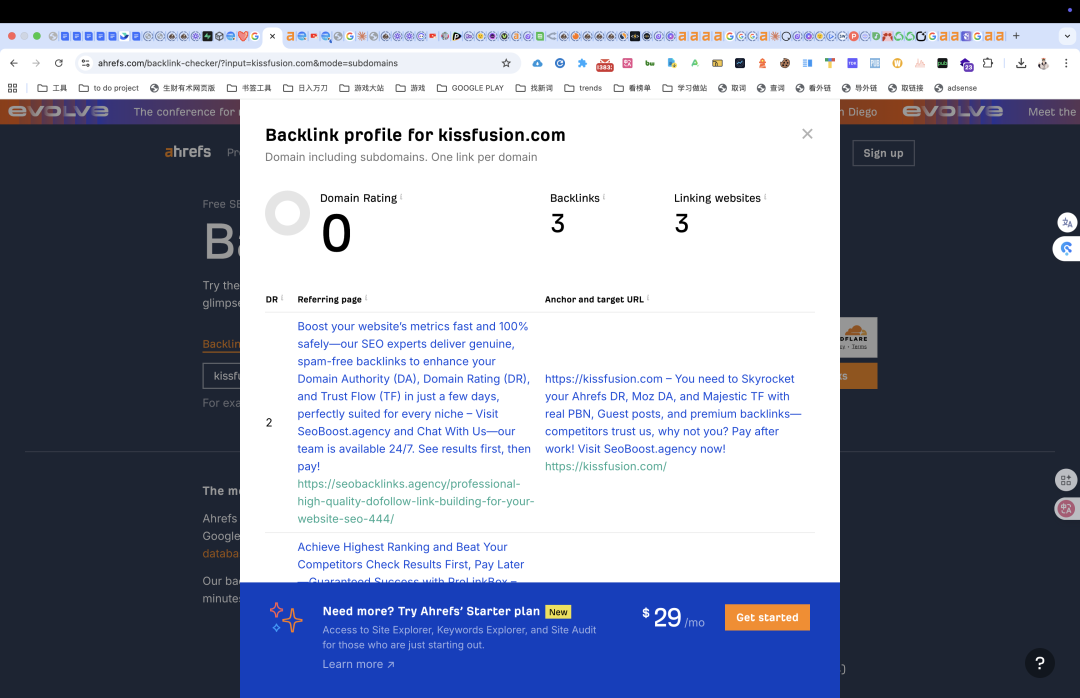Open the 游戏大站 bookmarks folder
The height and width of the screenshot is (698, 1080).
[362, 88]
